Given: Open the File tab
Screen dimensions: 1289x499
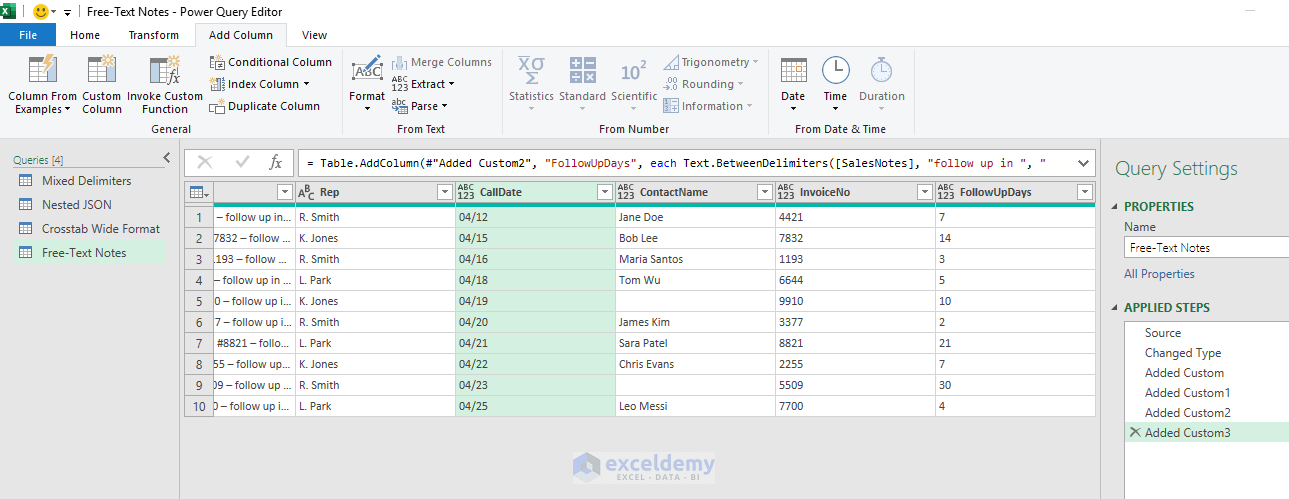Looking at the screenshot, I should pos(28,35).
